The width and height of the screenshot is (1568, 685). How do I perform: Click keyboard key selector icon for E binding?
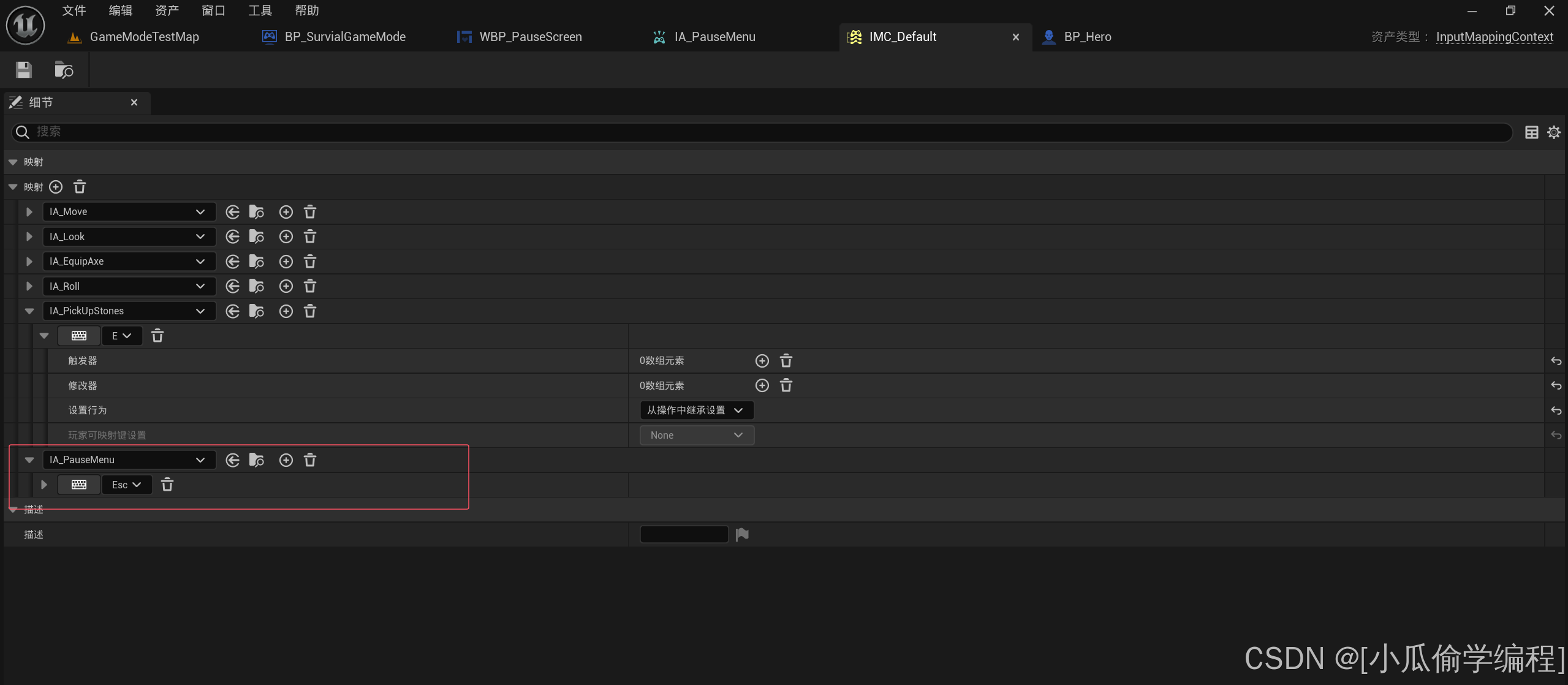79,336
